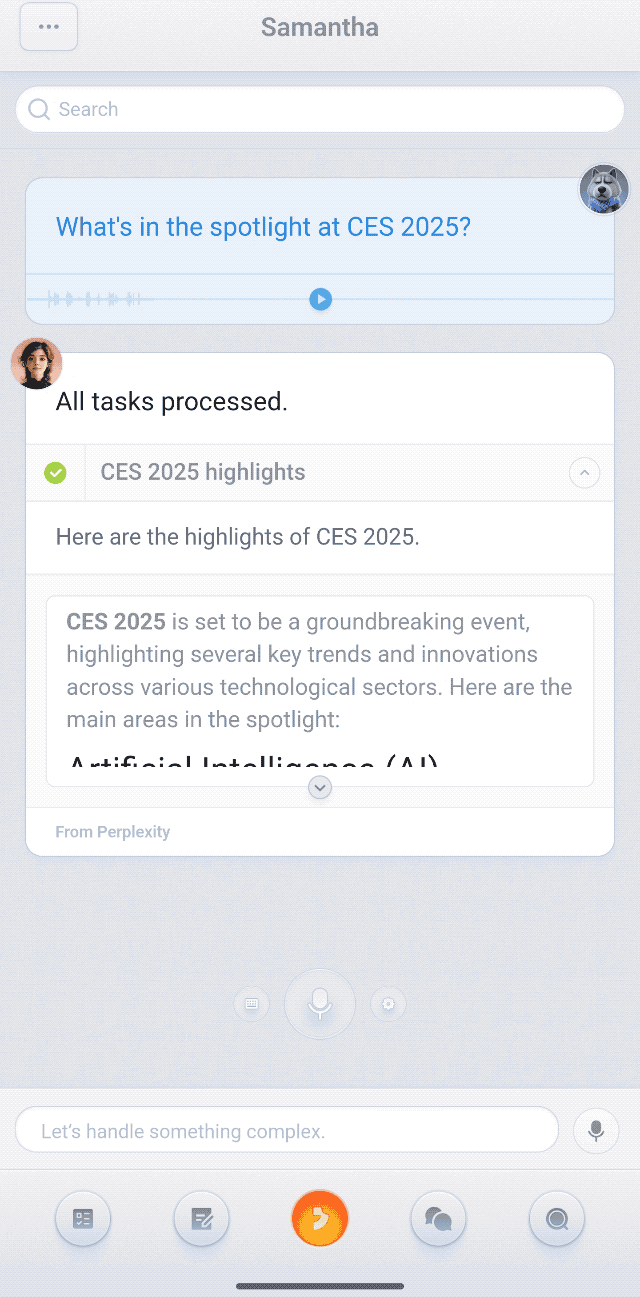Screen dimensions: 640x1297
Task: Tap the large center microphone button
Action: 320,1003
